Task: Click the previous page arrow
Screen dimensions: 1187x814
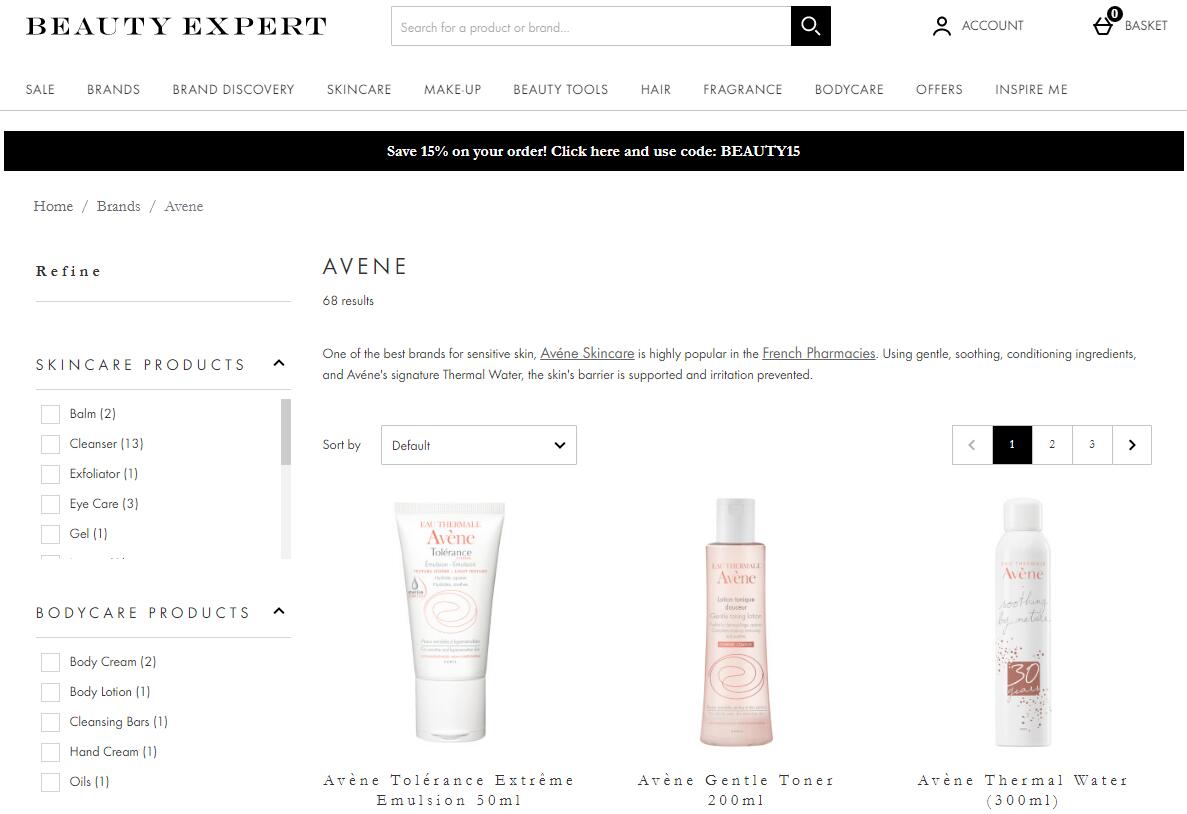Action: pyautogui.click(x=972, y=444)
